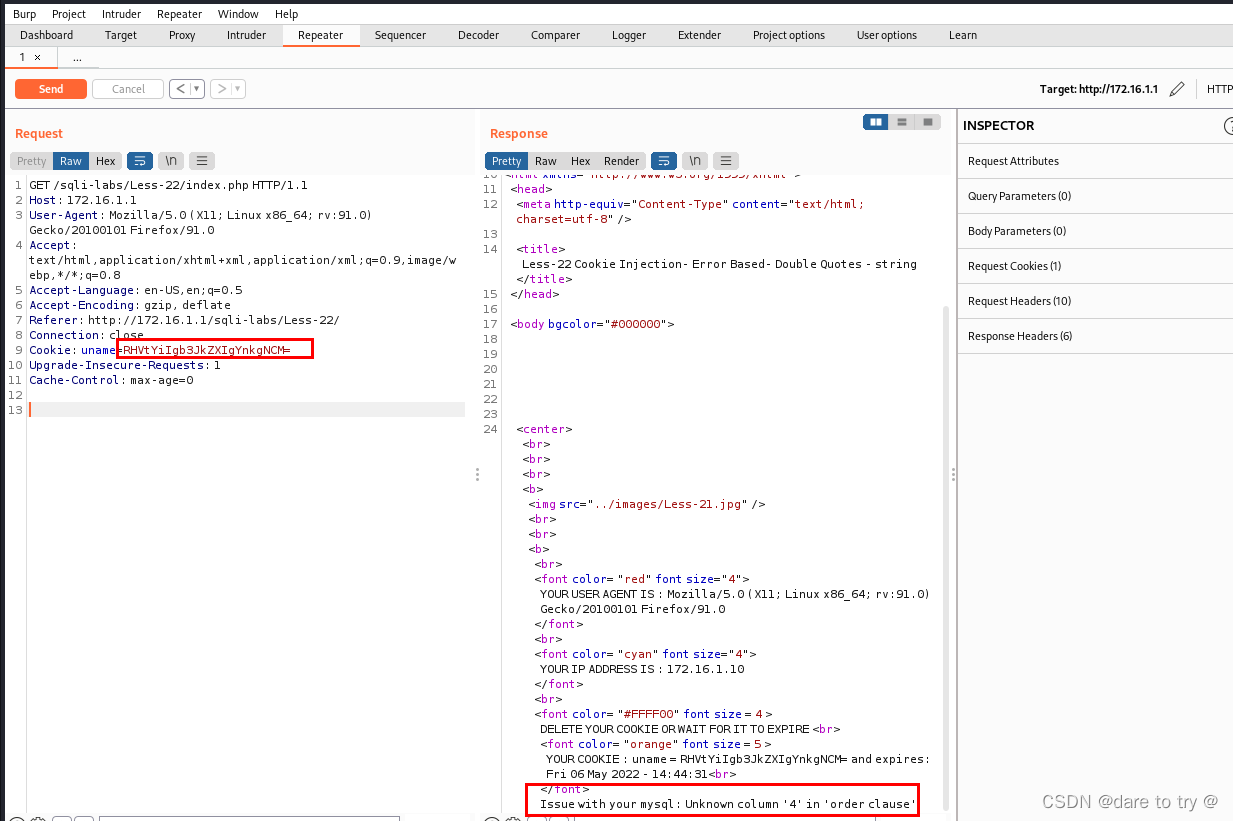Select Hex view in Request panel
This screenshot has width=1233, height=821.
106,161
